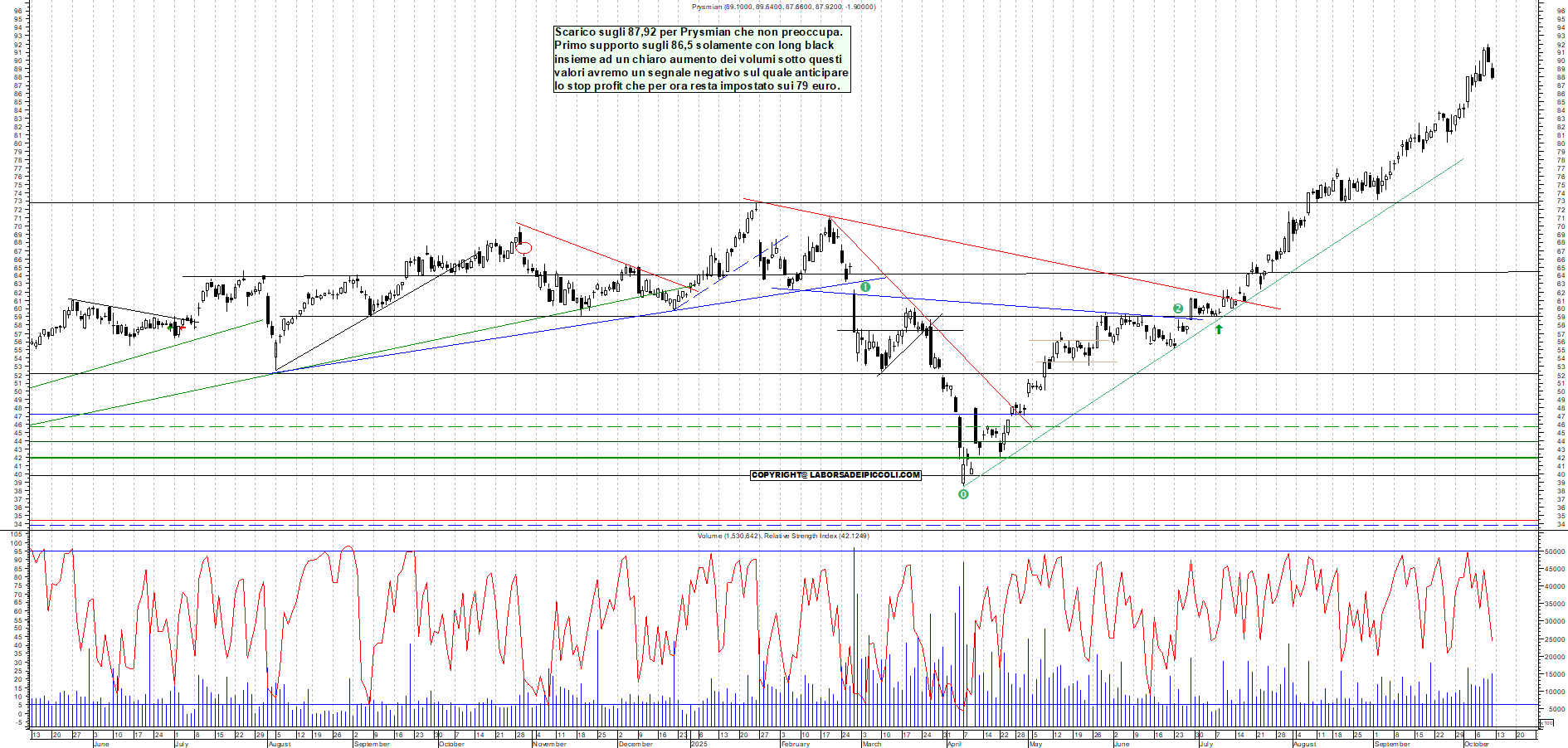This screenshot has width=1568, height=748.
Task: Click the last candlestick near 88
Action: (1493, 73)
